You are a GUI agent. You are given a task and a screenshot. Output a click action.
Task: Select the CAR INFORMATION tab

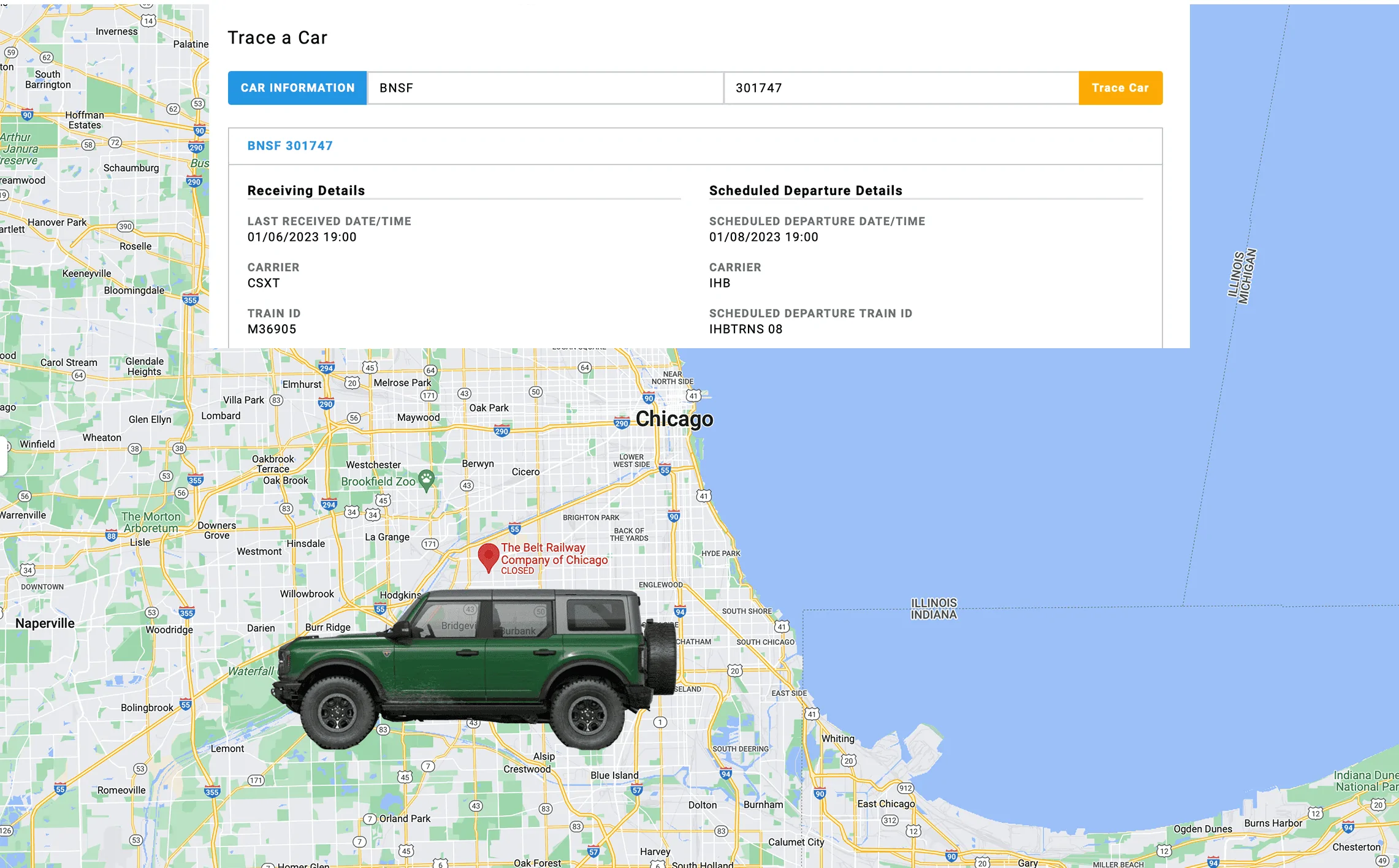point(297,88)
